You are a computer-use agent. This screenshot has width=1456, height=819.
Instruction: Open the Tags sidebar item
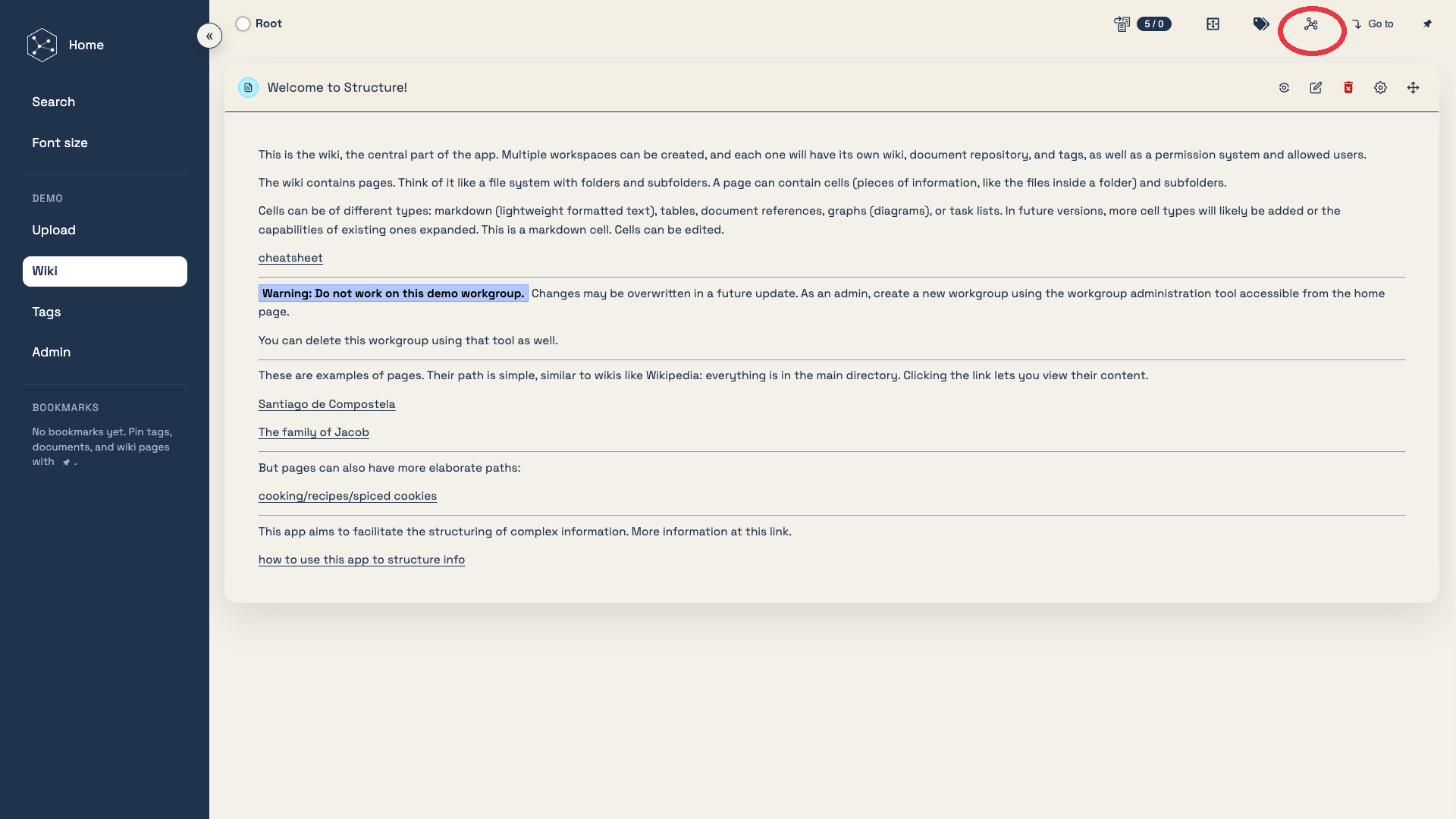[x=46, y=312]
